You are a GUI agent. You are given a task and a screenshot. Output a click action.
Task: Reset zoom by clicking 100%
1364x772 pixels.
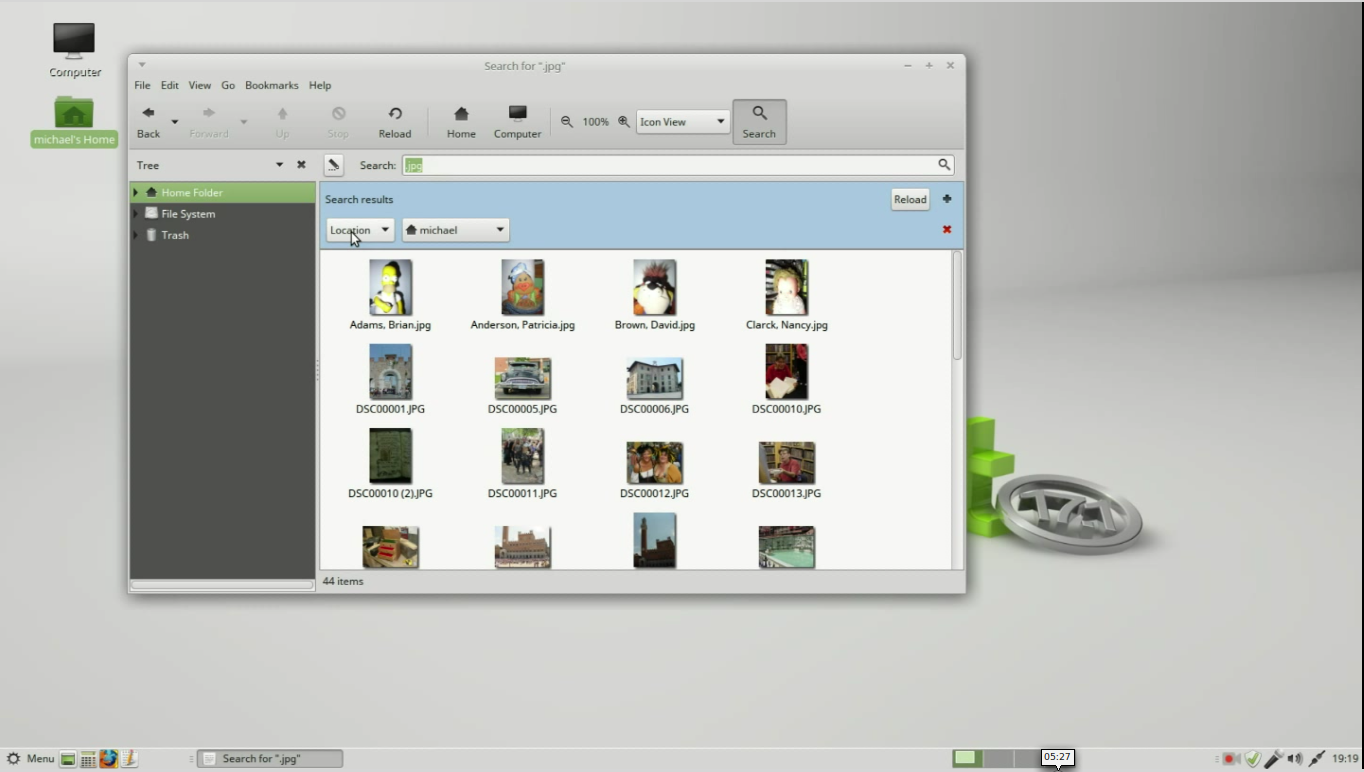click(595, 122)
